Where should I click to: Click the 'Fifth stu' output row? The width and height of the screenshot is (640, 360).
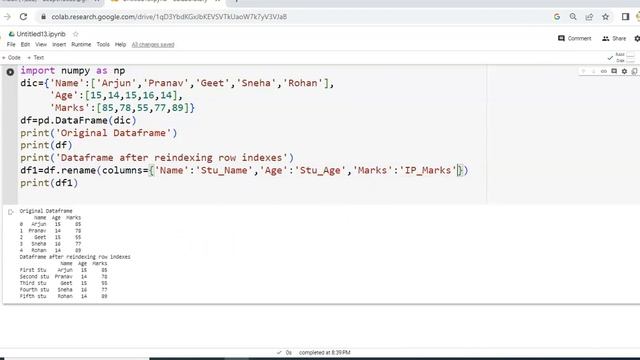pos(63,296)
